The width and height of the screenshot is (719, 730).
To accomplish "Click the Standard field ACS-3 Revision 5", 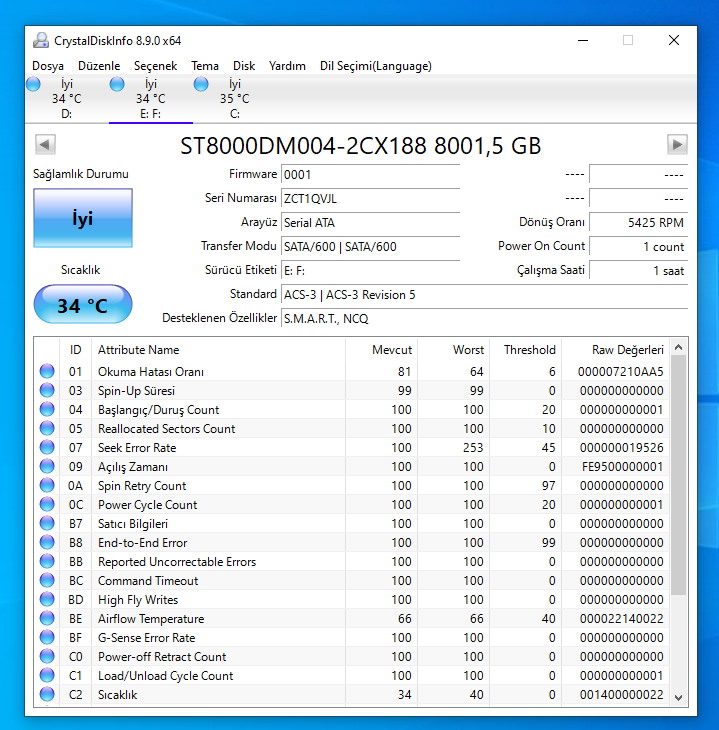I will 484,295.
